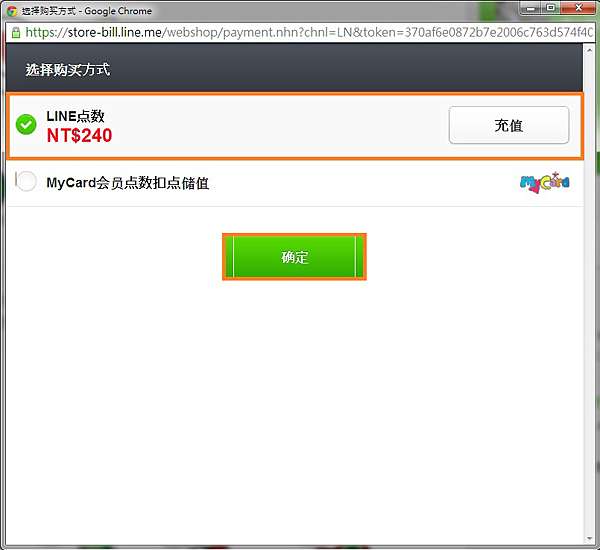Click the NT$240 price text
Viewport: 600px width, 550px height.
(79, 135)
